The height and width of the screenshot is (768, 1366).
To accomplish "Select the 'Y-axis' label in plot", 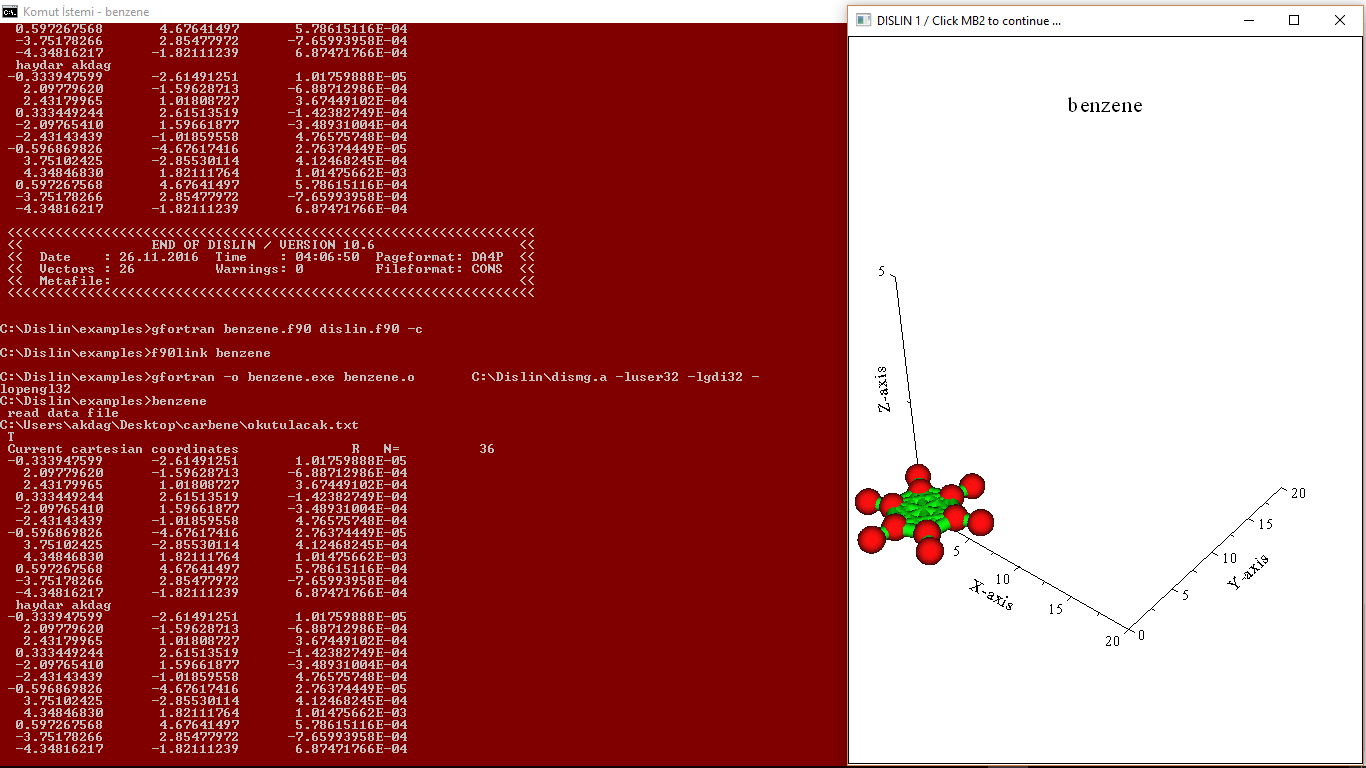I will (x=1248, y=571).
